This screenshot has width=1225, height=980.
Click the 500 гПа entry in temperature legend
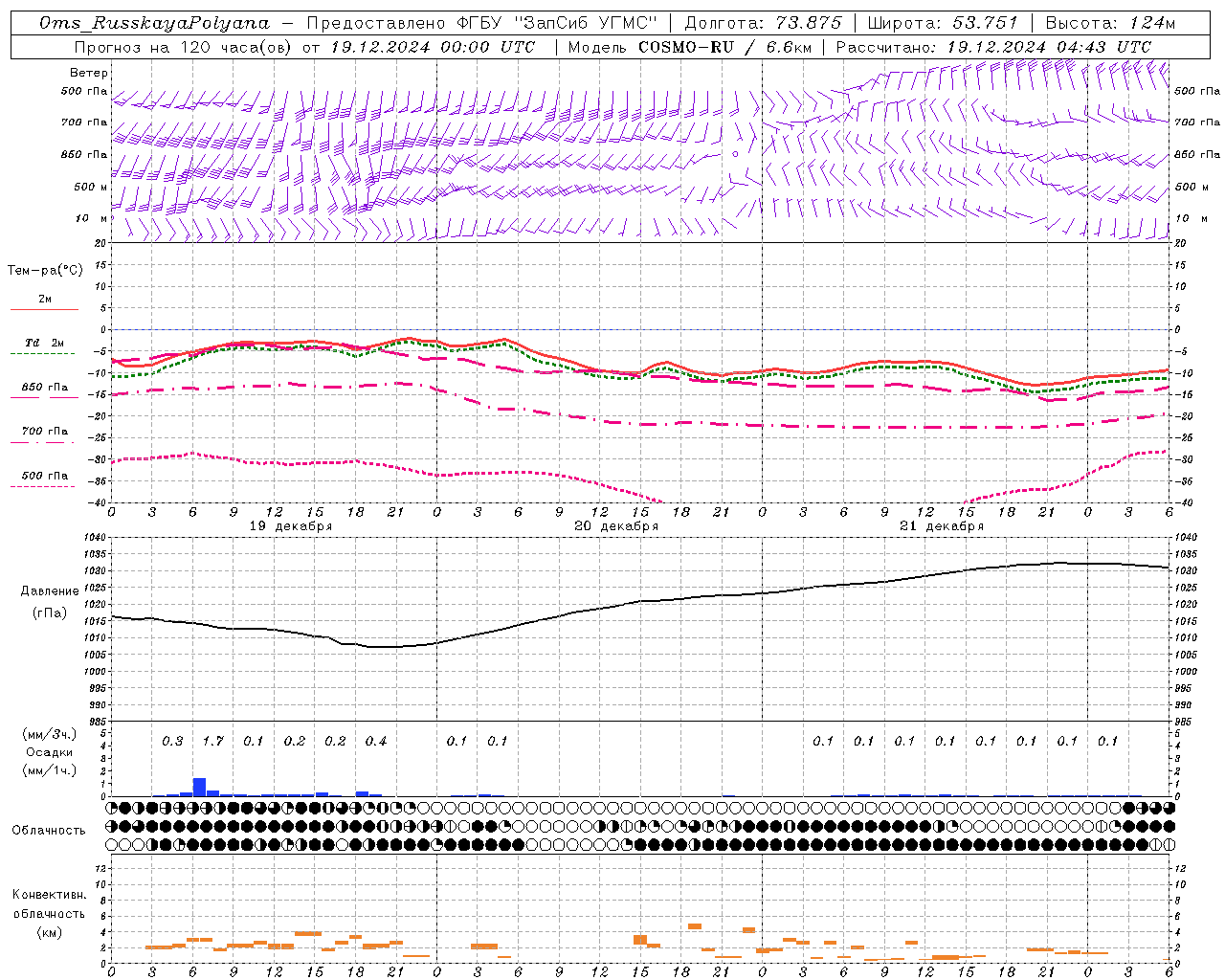(45, 476)
